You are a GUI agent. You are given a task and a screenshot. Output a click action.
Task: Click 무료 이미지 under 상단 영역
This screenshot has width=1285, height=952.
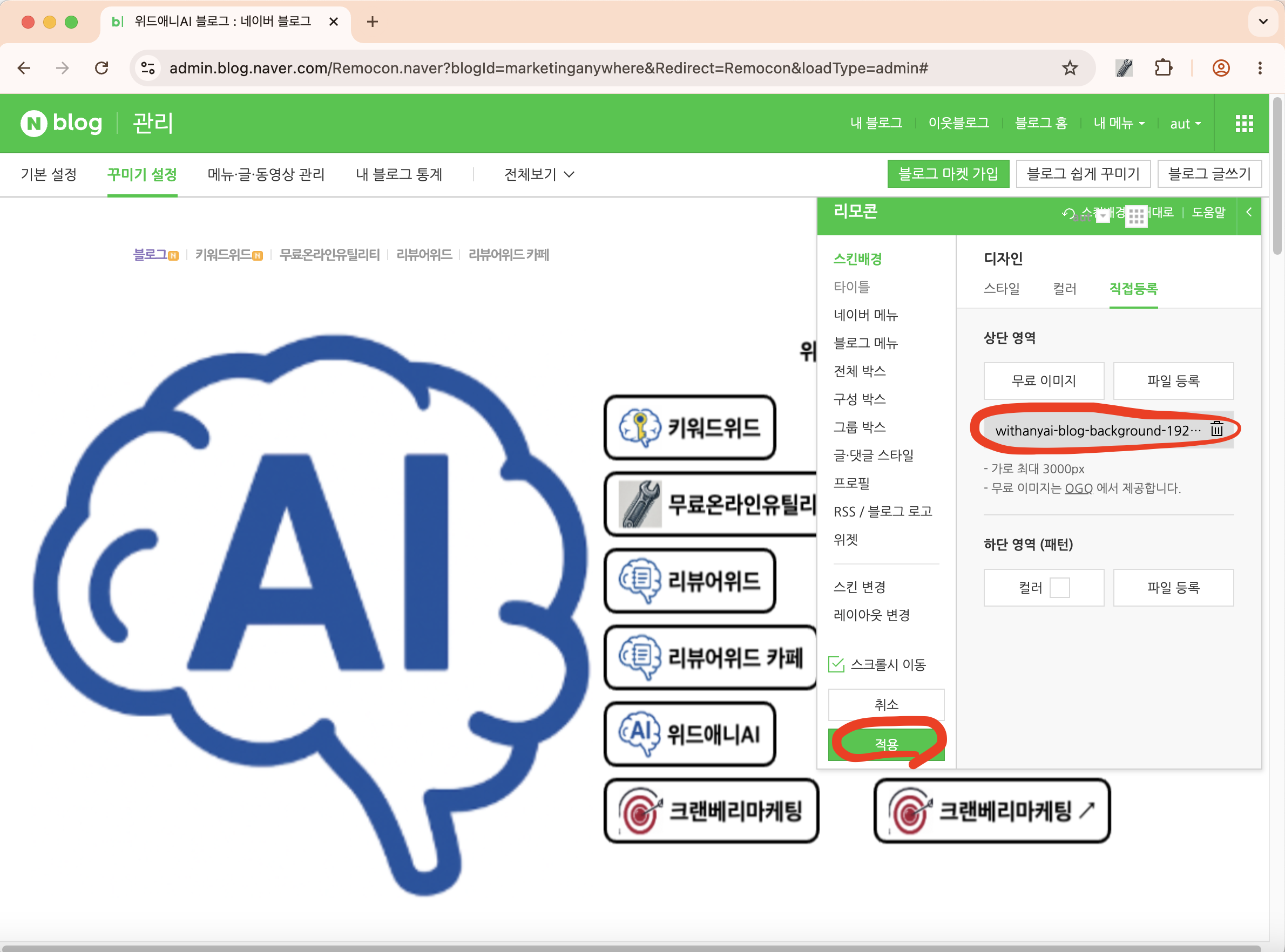point(1044,381)
